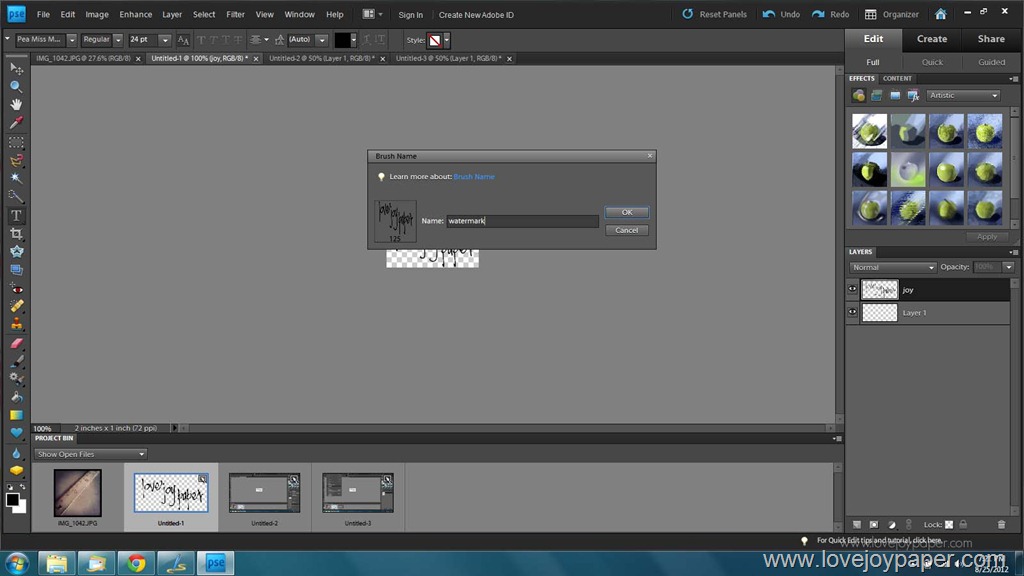Open the Filter menu
The image size is (1024, 576).
point(235,14)
